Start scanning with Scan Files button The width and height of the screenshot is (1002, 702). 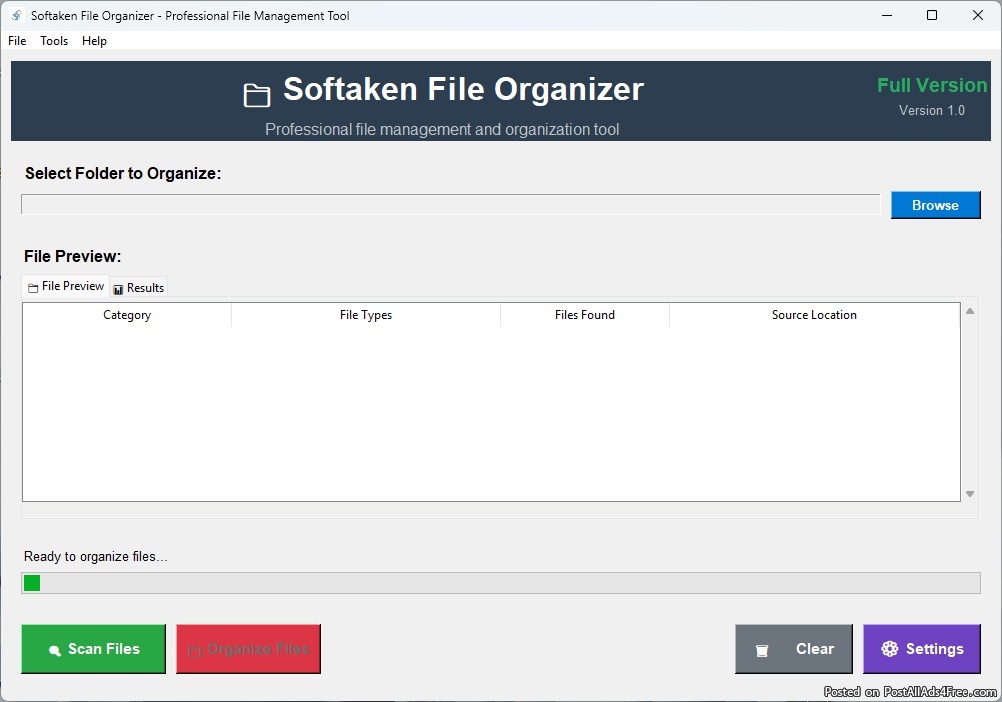pos(93,649)
